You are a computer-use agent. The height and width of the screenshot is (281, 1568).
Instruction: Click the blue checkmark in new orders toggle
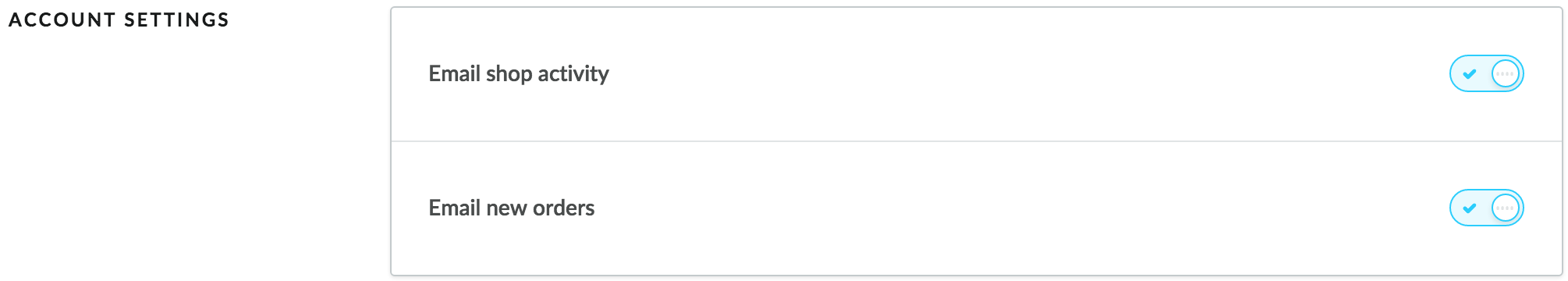[1470, 208]
